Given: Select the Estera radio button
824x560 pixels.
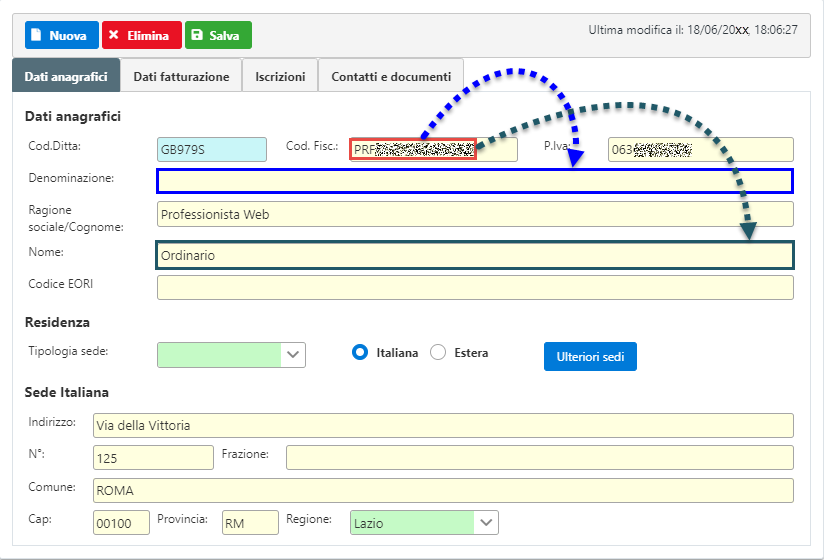Looking at the screenshot, I should click(x=438, y=353).
